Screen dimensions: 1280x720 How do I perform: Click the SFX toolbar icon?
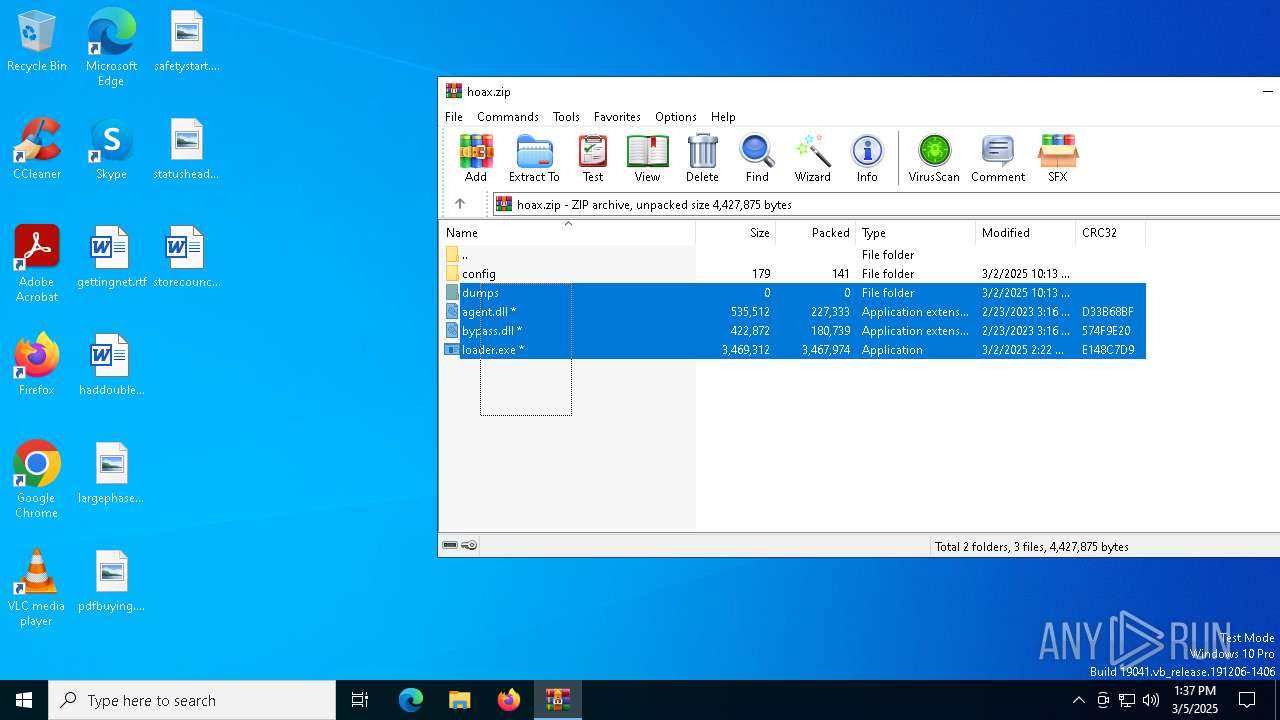click(1057, 158)
